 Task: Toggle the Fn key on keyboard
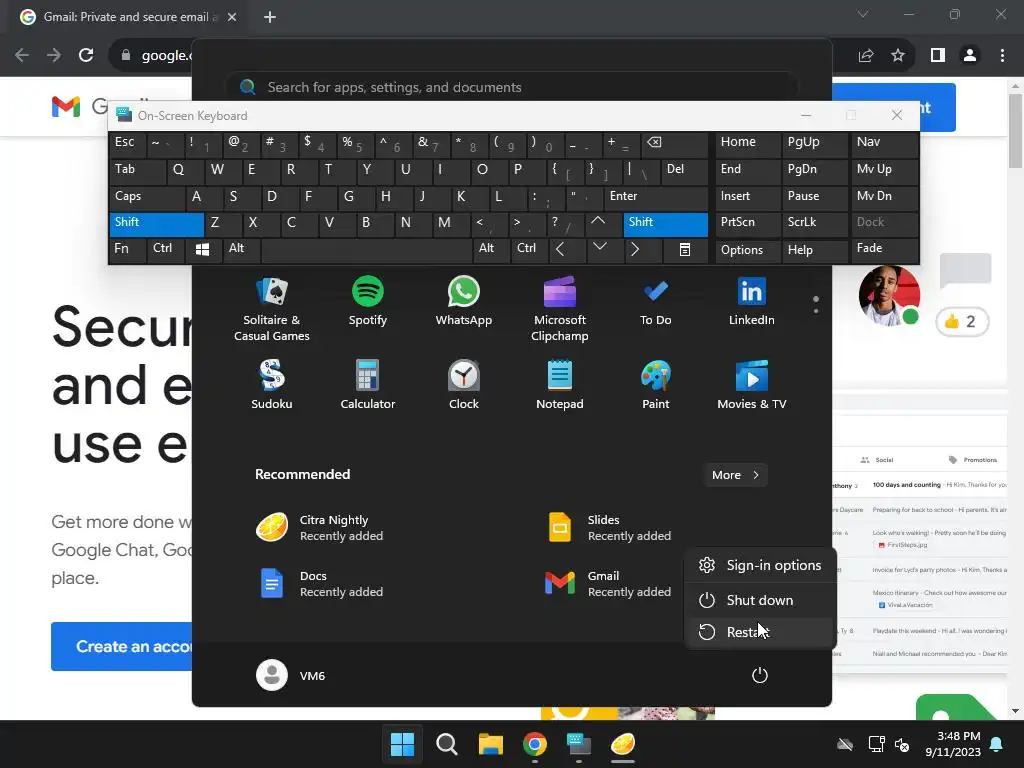(x=127, y=249)
